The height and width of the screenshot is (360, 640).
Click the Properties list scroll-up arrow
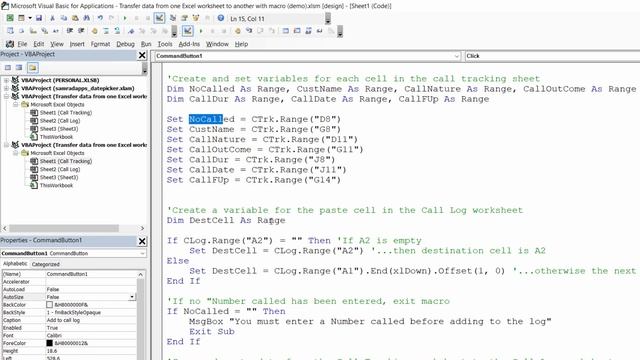tap(141, 274)
